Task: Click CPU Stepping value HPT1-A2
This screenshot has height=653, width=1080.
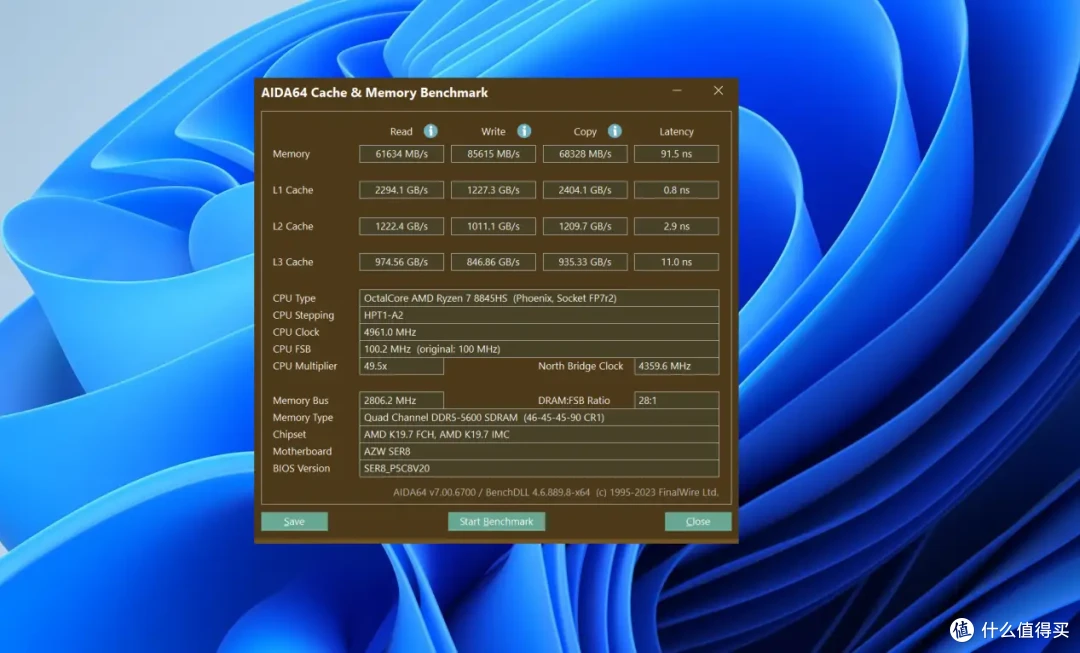Action: click(539, 315)
